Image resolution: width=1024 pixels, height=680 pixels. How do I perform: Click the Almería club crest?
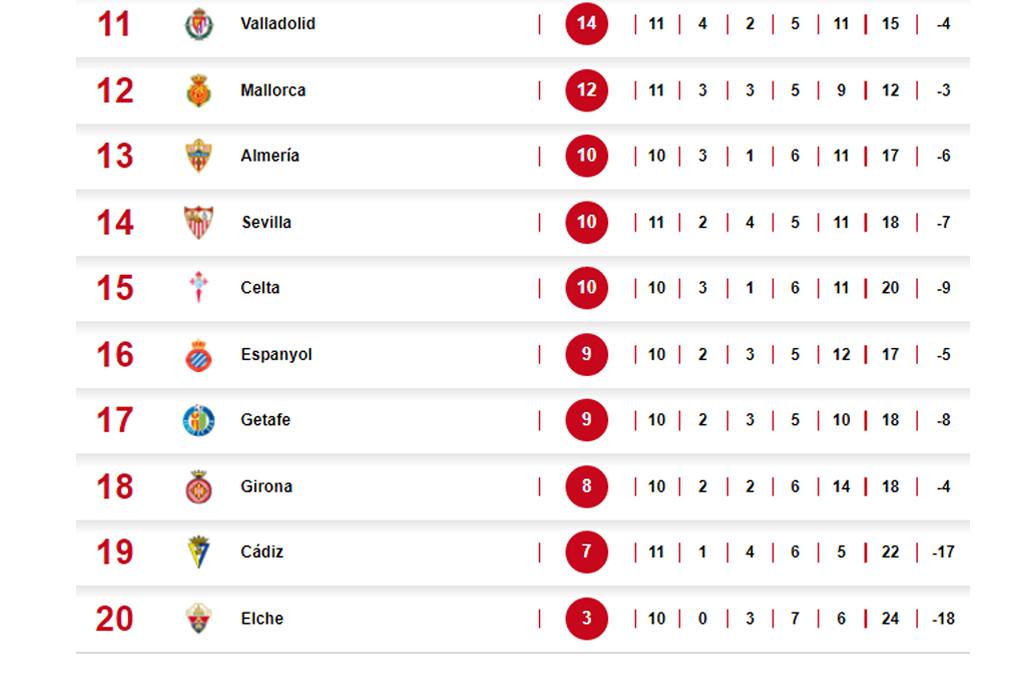tap(199, 156)
